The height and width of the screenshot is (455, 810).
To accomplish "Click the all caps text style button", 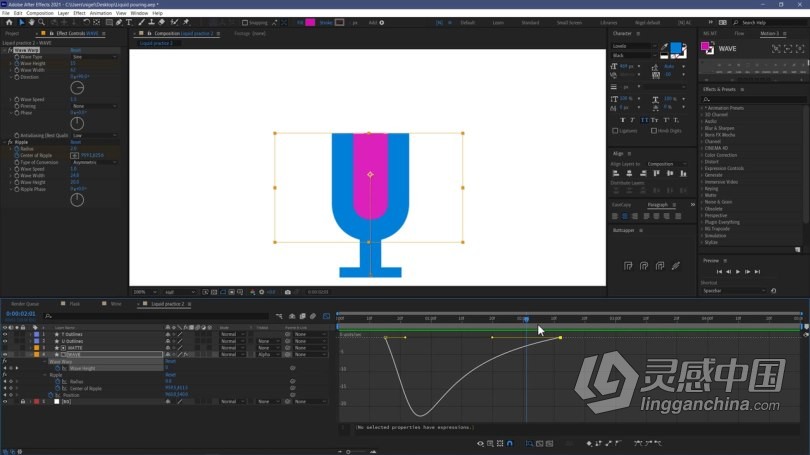I will (644, 120).
